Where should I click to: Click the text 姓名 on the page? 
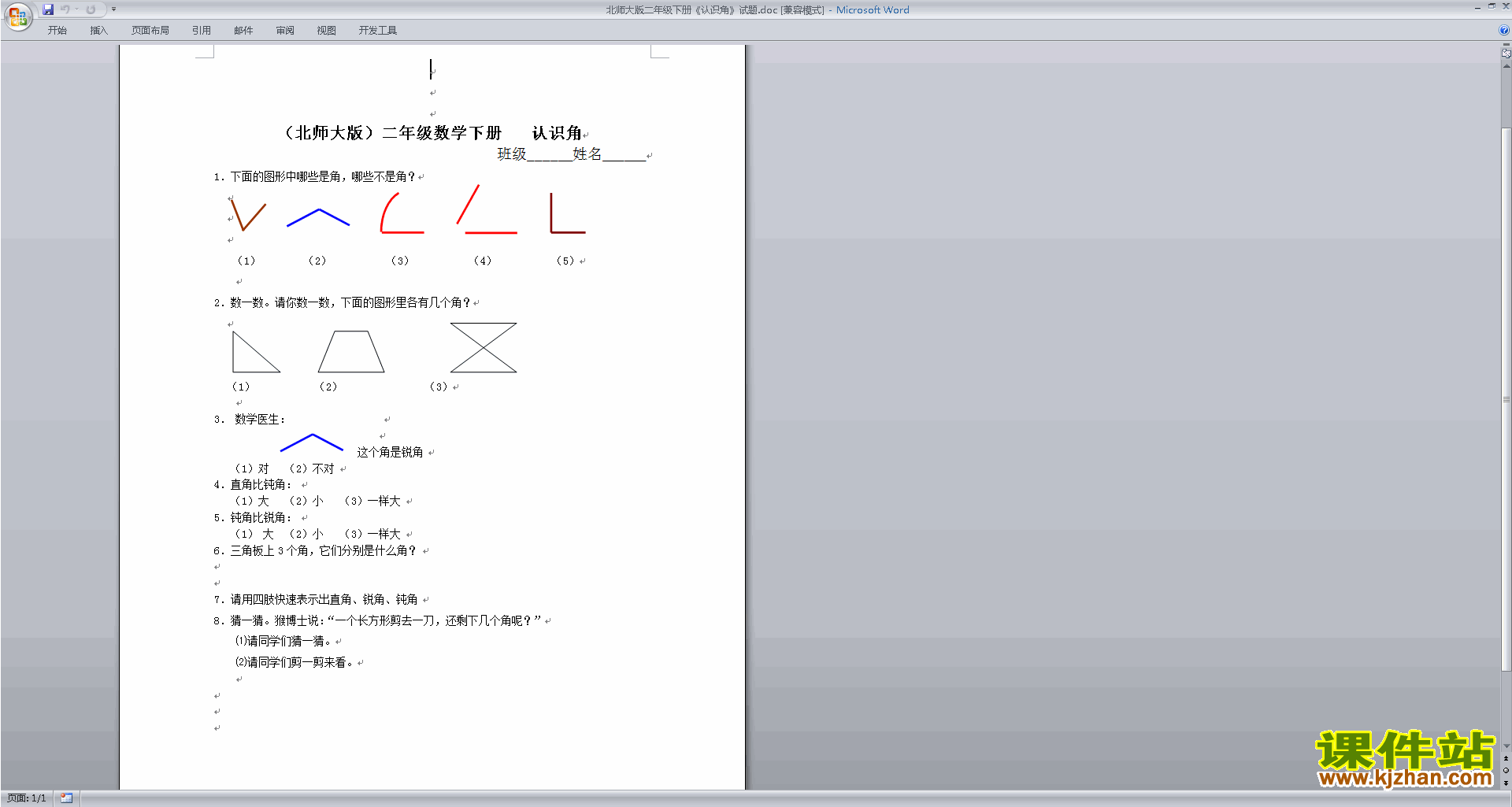click(x=587, y=154)
